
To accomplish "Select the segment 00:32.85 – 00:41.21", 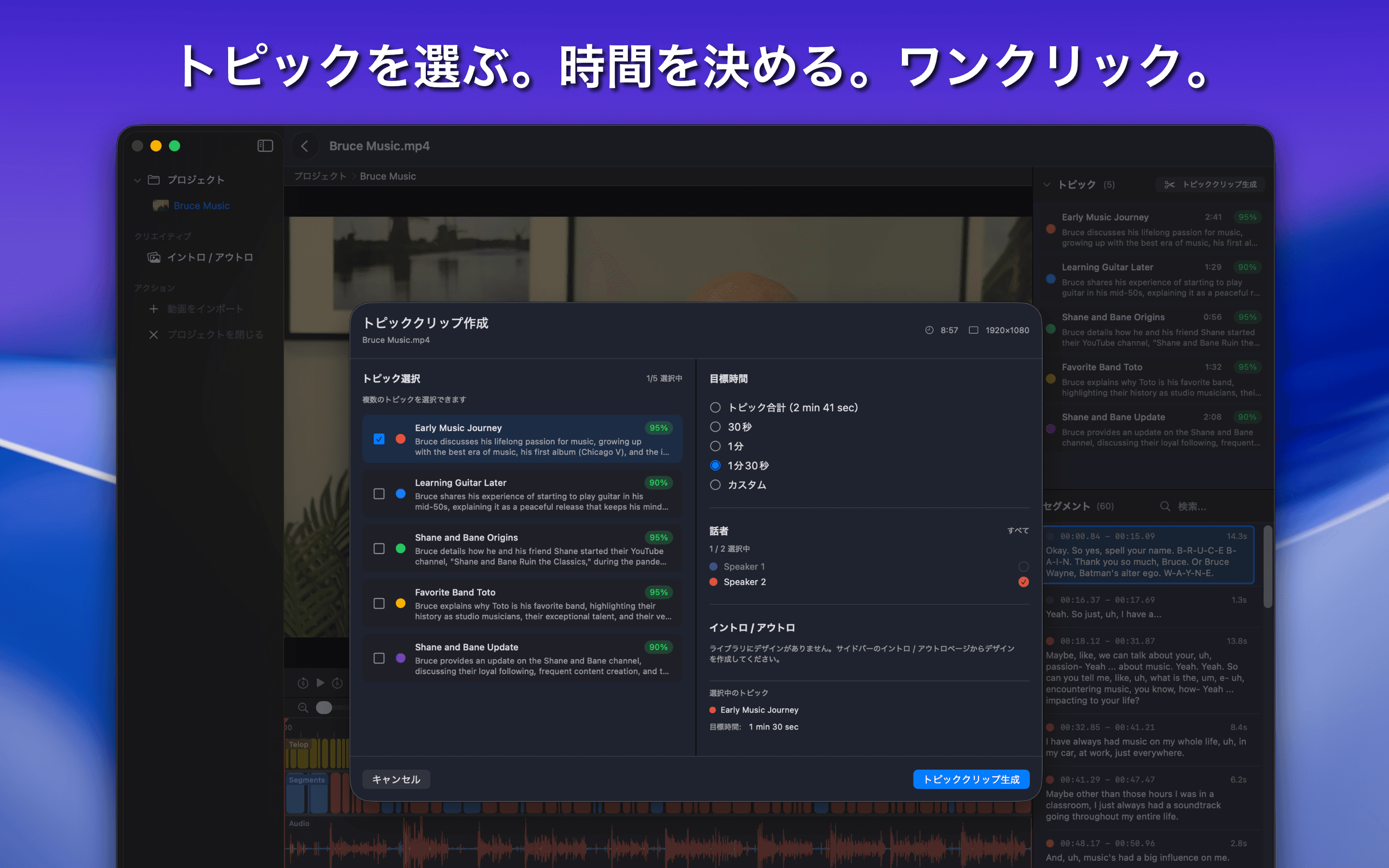I will click(1148, 740).
